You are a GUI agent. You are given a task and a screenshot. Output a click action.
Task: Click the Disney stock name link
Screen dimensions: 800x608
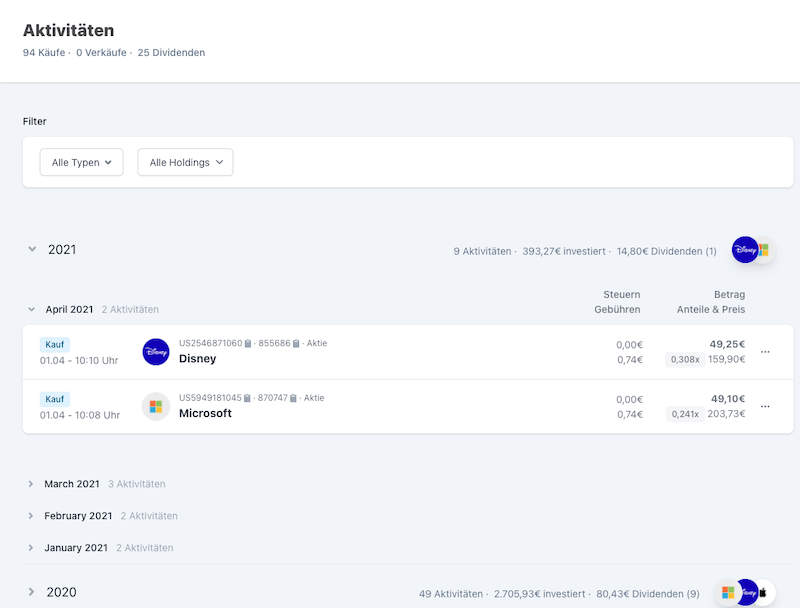click(197, 359)
